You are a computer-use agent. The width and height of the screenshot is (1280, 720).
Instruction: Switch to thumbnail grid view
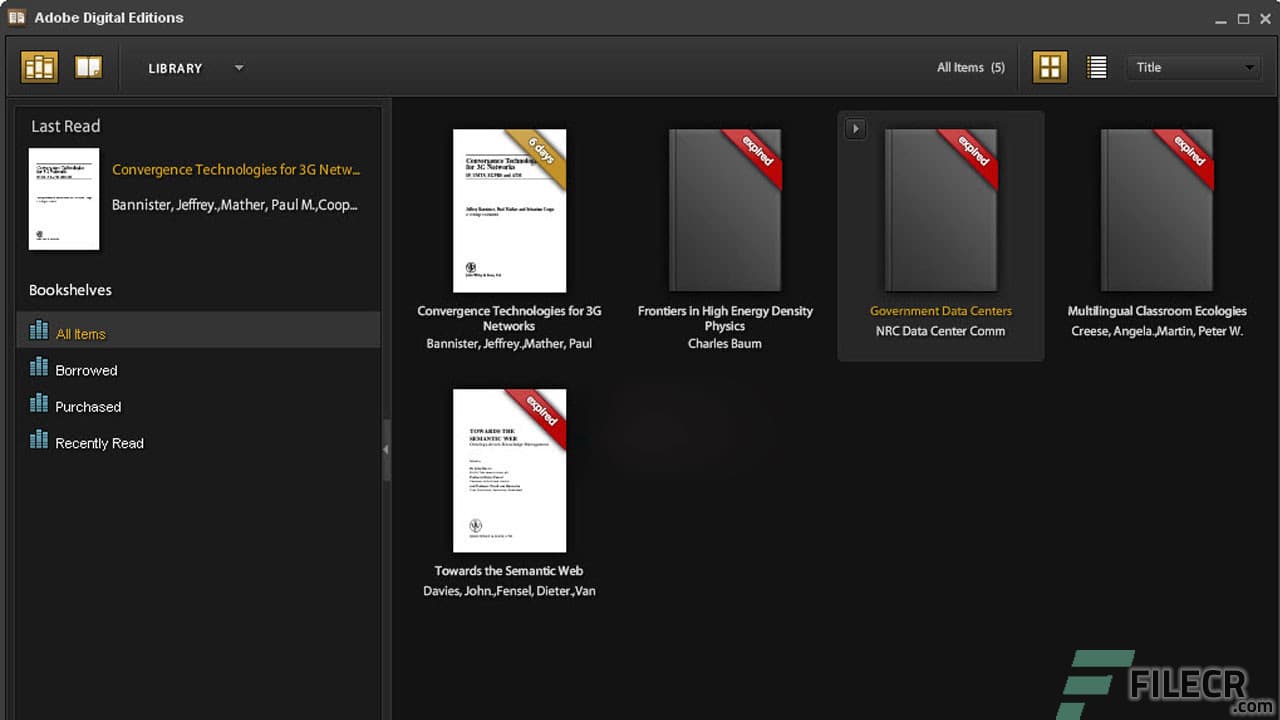click(1048, 67)
